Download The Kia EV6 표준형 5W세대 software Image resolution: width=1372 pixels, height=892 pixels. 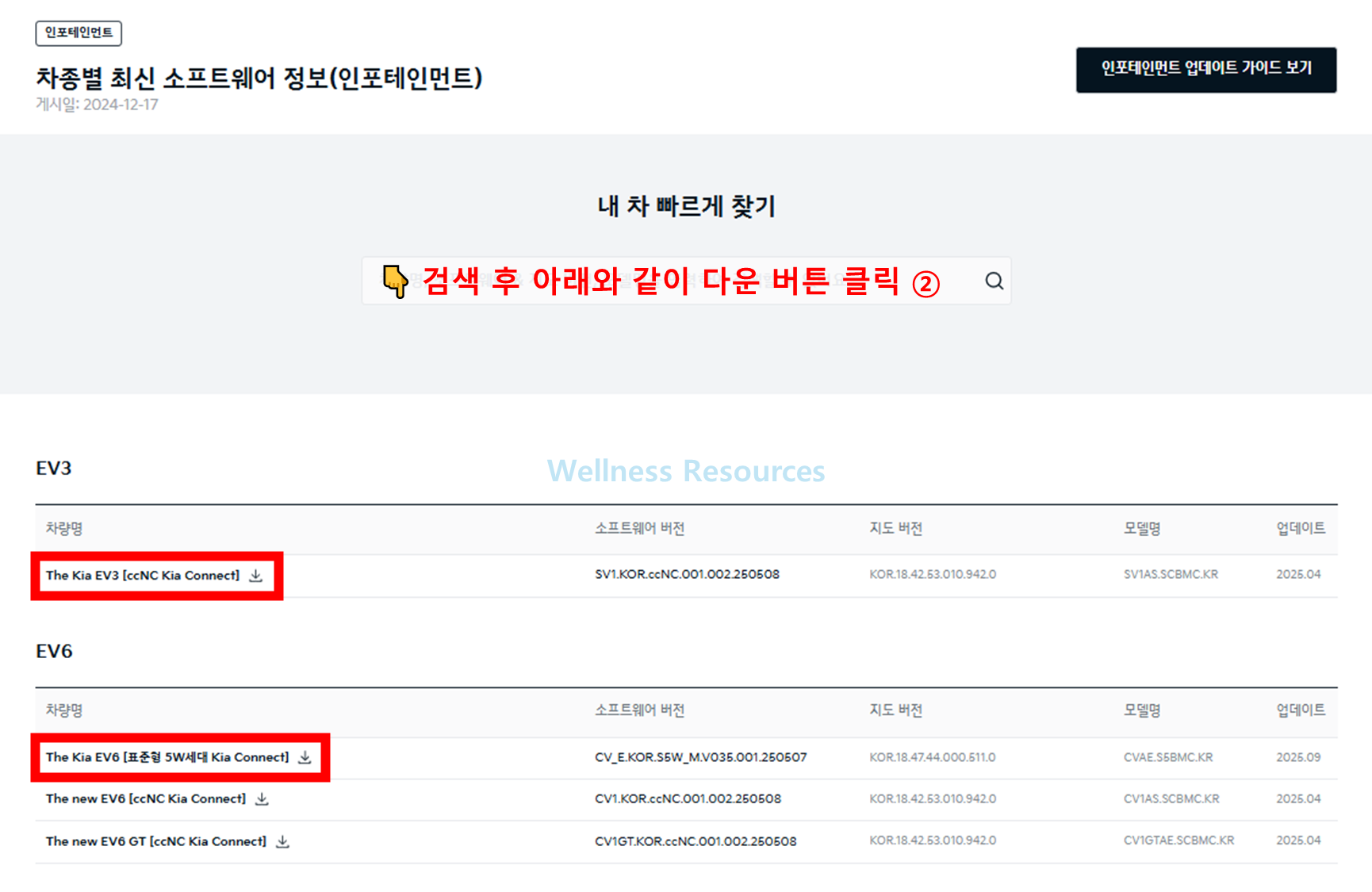point(305,758)
